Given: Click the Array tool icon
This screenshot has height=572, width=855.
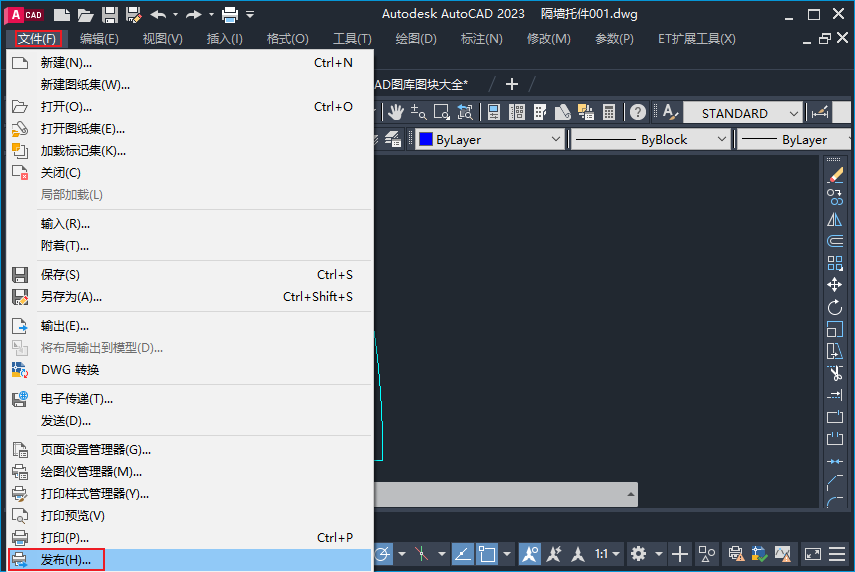Looking at the screenshot, I should pos(835,263).
